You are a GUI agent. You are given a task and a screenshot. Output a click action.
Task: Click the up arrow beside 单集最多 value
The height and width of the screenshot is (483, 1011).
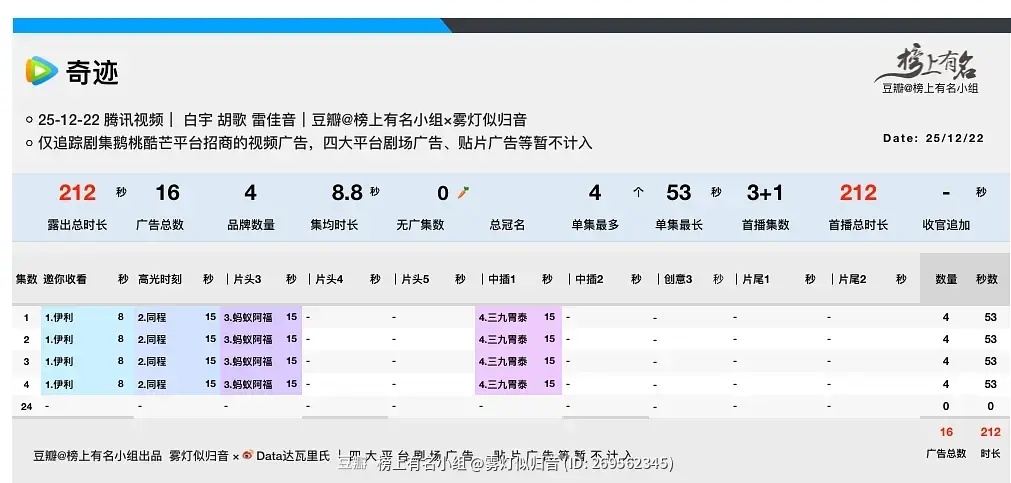[x=638, y=192]
